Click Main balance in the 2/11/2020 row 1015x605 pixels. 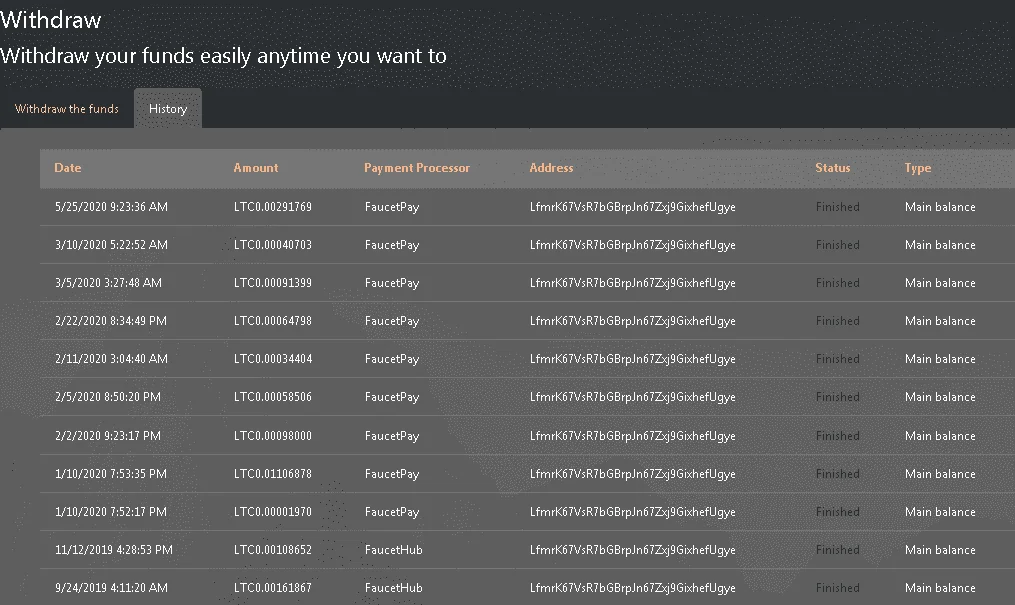pos(940,358)
